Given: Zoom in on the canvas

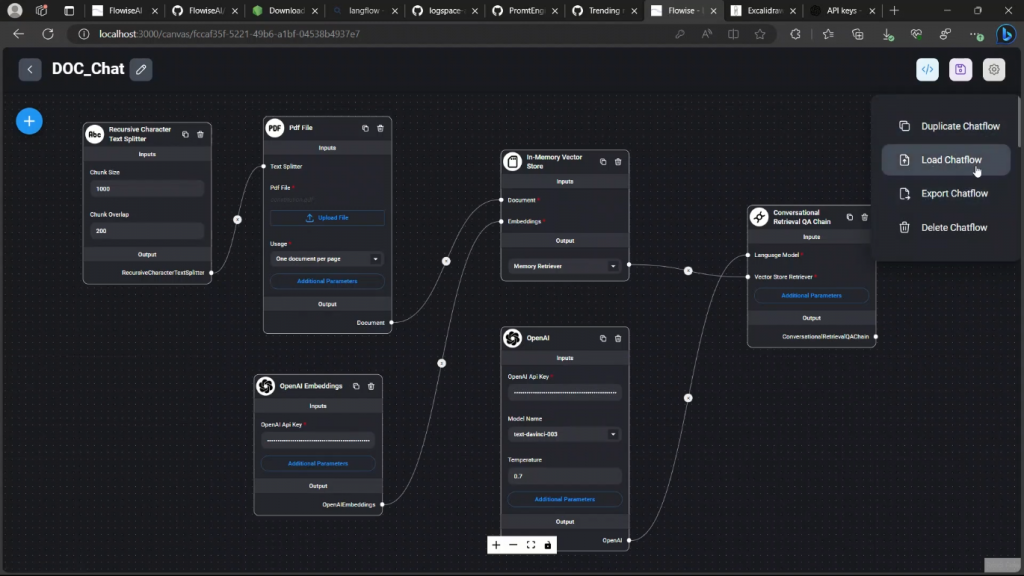Looking at the screenshot, I should [x=496, y=545].
